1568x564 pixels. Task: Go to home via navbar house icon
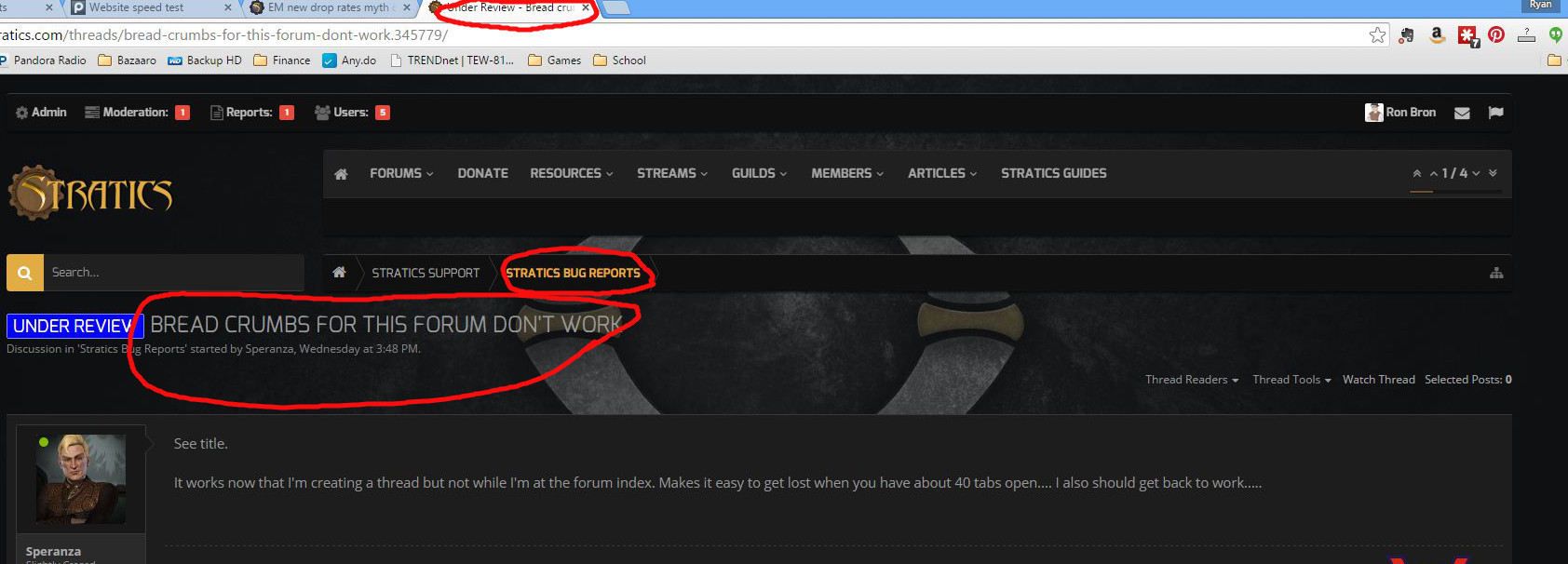(341, 174)
